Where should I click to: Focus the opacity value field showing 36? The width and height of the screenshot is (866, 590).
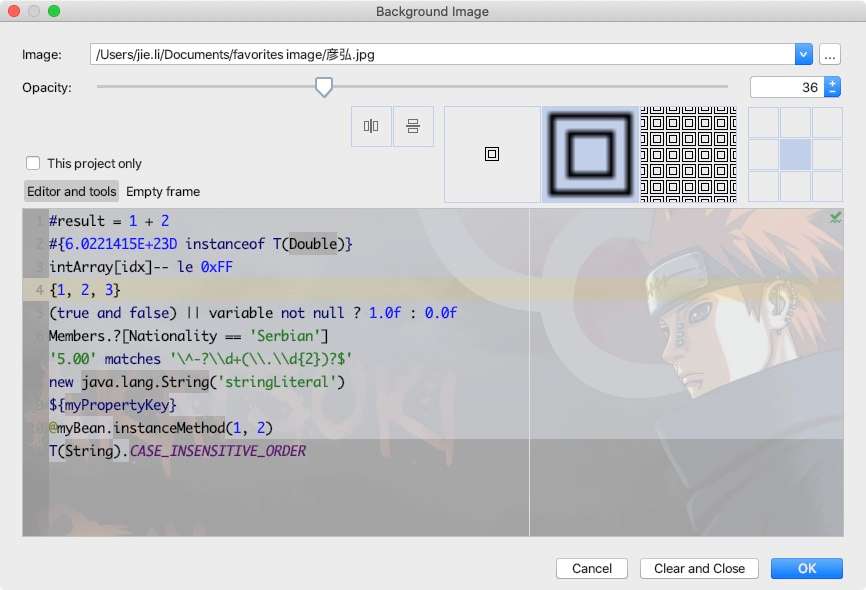pos(787,87)
